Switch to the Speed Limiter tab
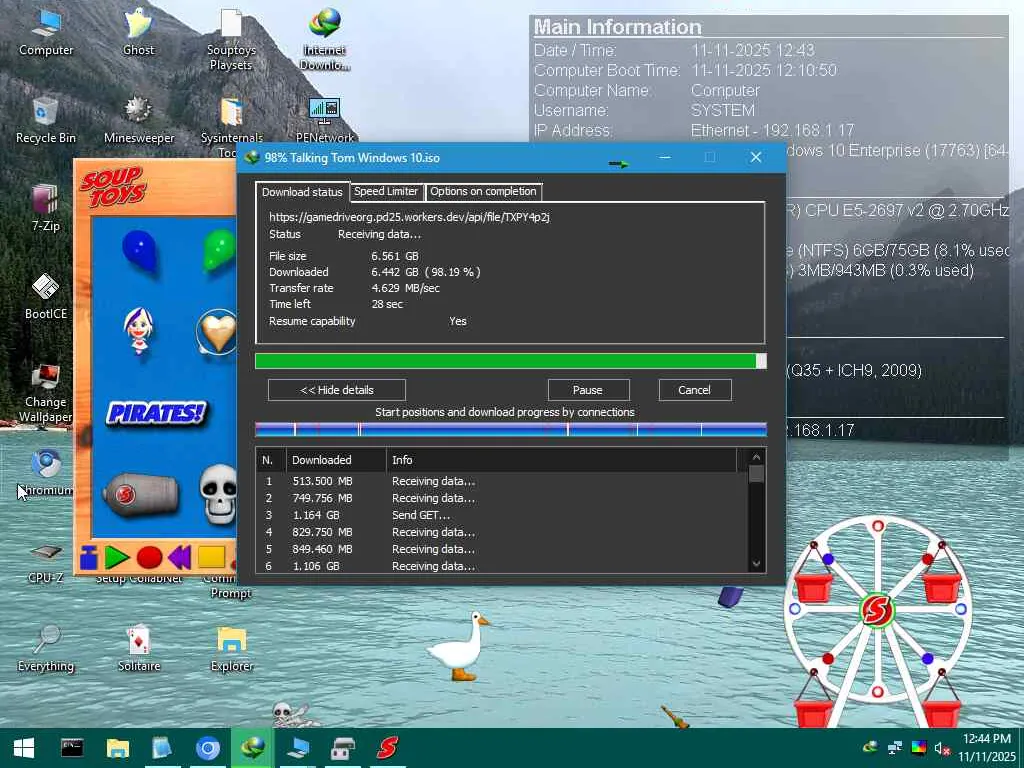Screen dimensions: 1024x768 (386, 191)
